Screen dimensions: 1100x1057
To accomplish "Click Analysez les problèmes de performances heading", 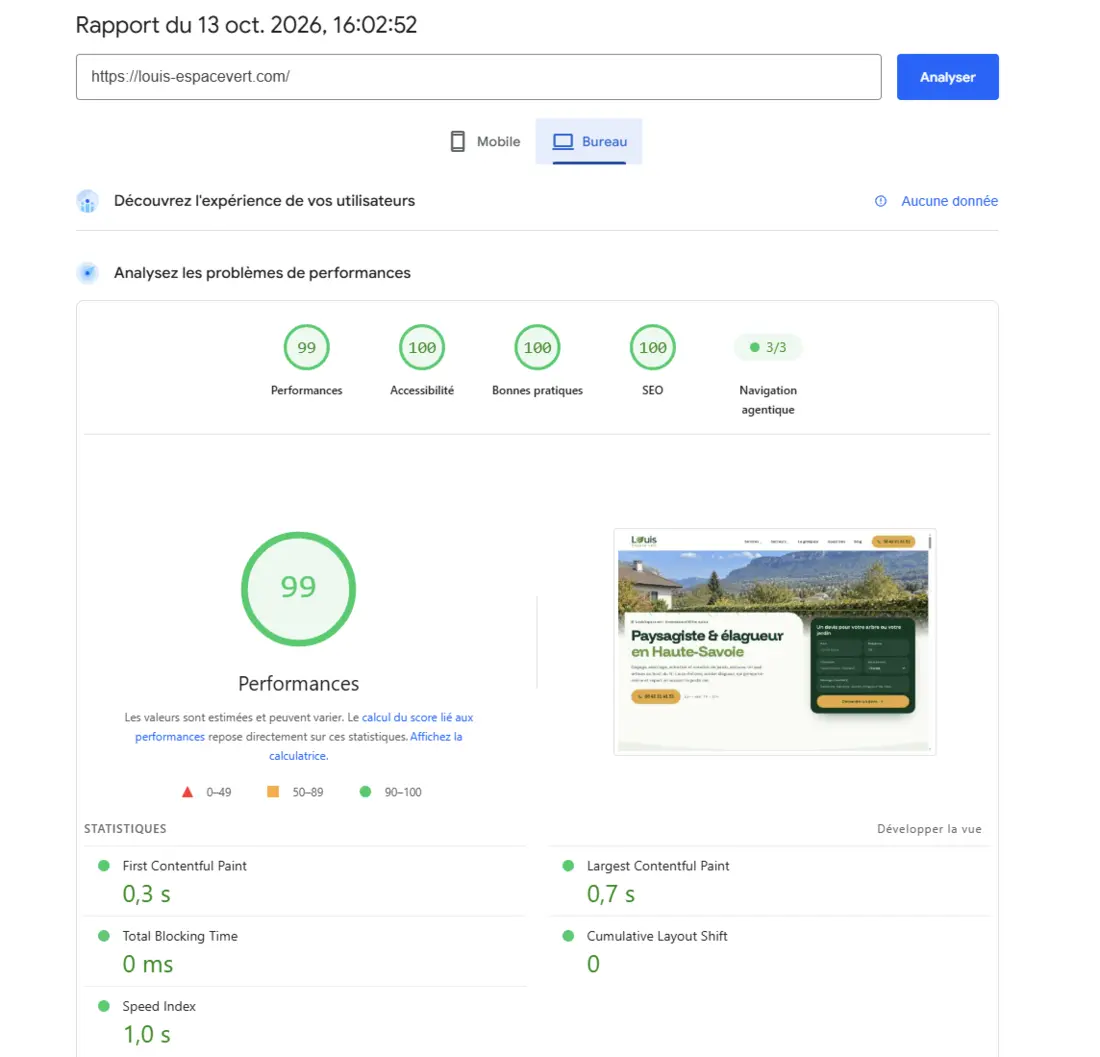I will click(x=262, y=273).
